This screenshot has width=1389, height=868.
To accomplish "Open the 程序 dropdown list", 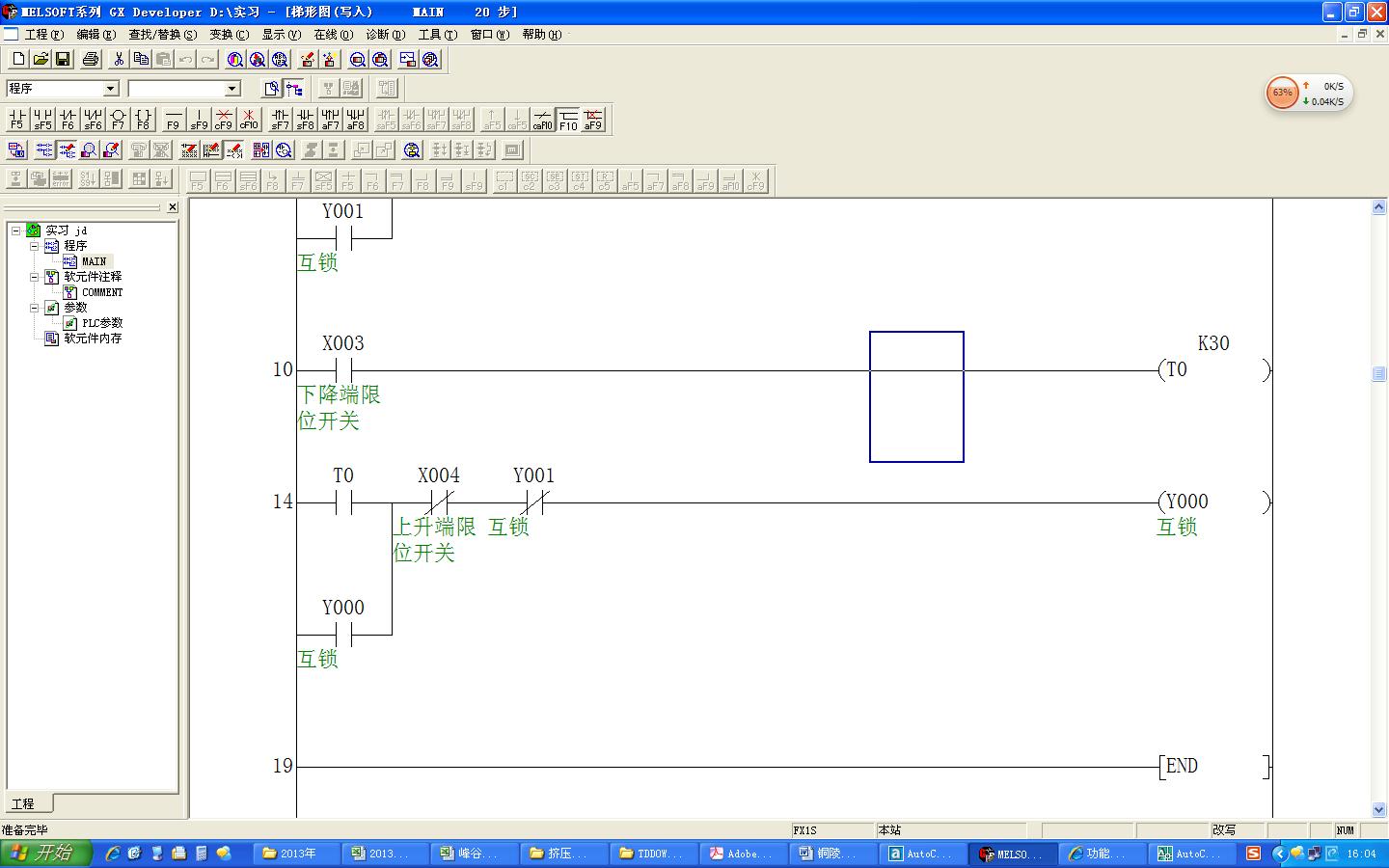I will [111, 89].
